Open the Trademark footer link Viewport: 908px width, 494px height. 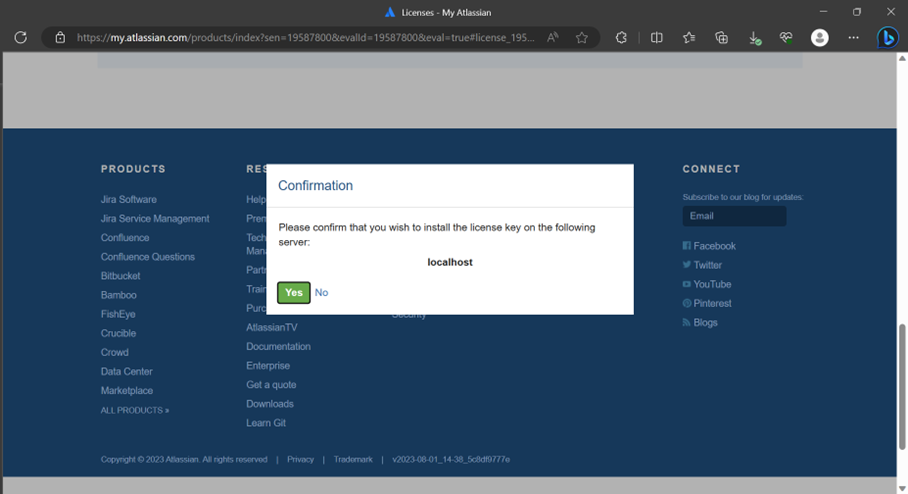tap(353, 459)
